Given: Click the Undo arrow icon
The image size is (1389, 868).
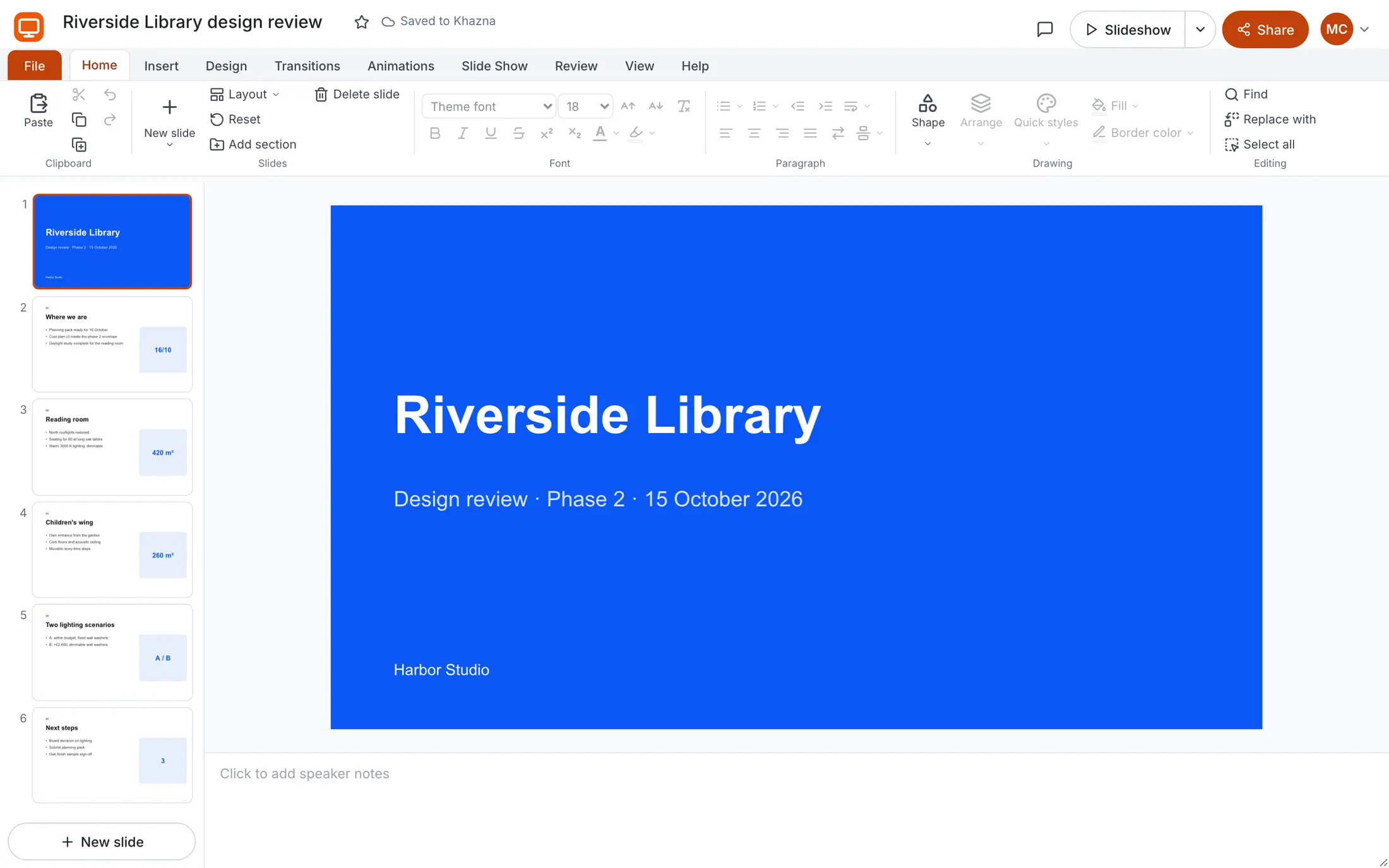Looking at the screenshot, I should tap(110, 95).
